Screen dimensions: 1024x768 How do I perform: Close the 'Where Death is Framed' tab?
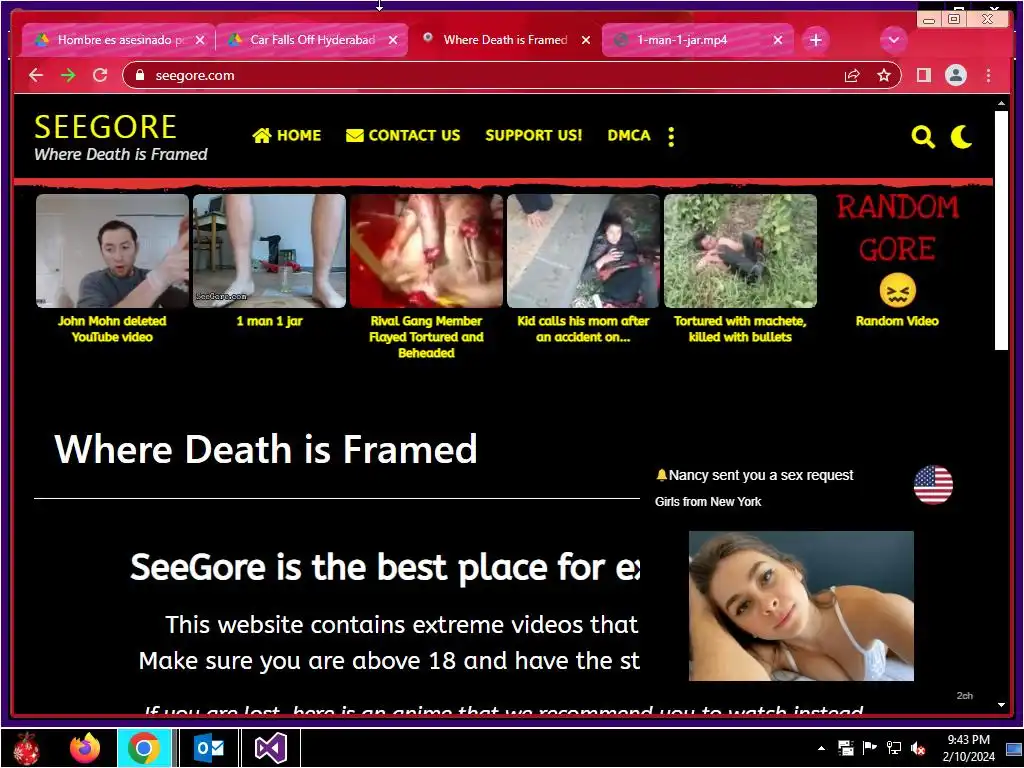pos(586,40)
